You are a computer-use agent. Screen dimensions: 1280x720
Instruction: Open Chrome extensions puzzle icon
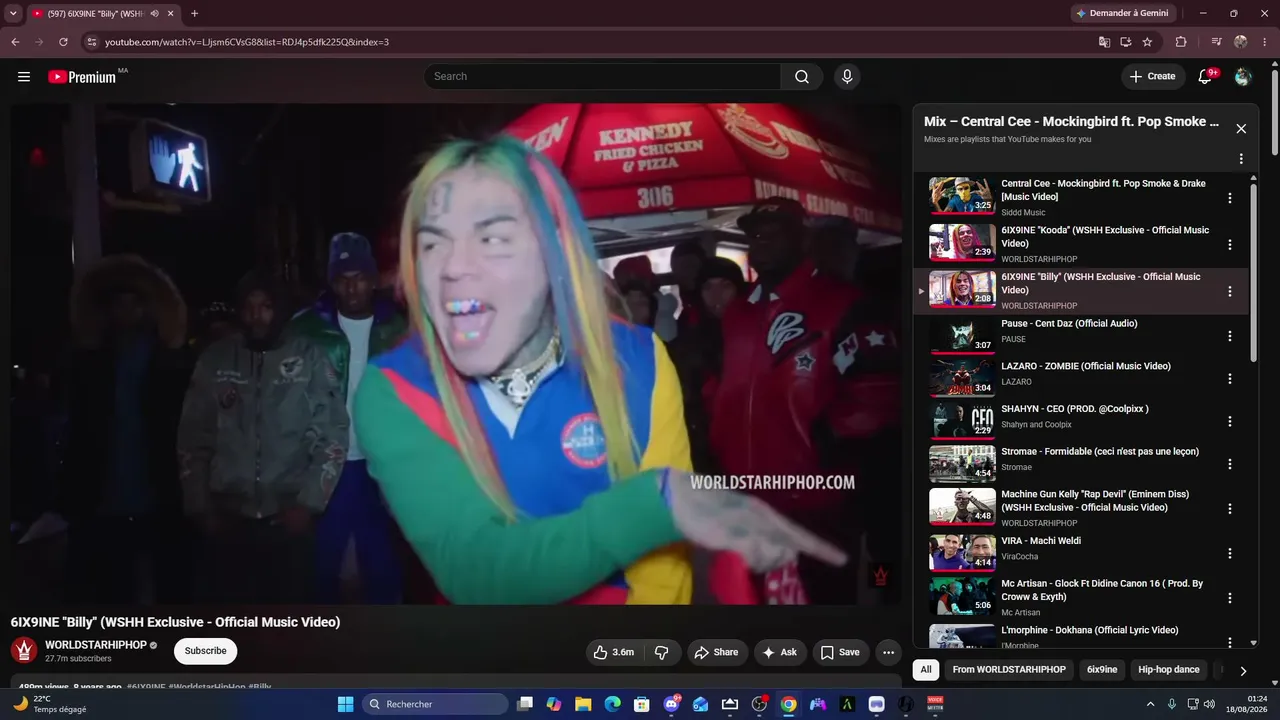[x=1180, y=42]
